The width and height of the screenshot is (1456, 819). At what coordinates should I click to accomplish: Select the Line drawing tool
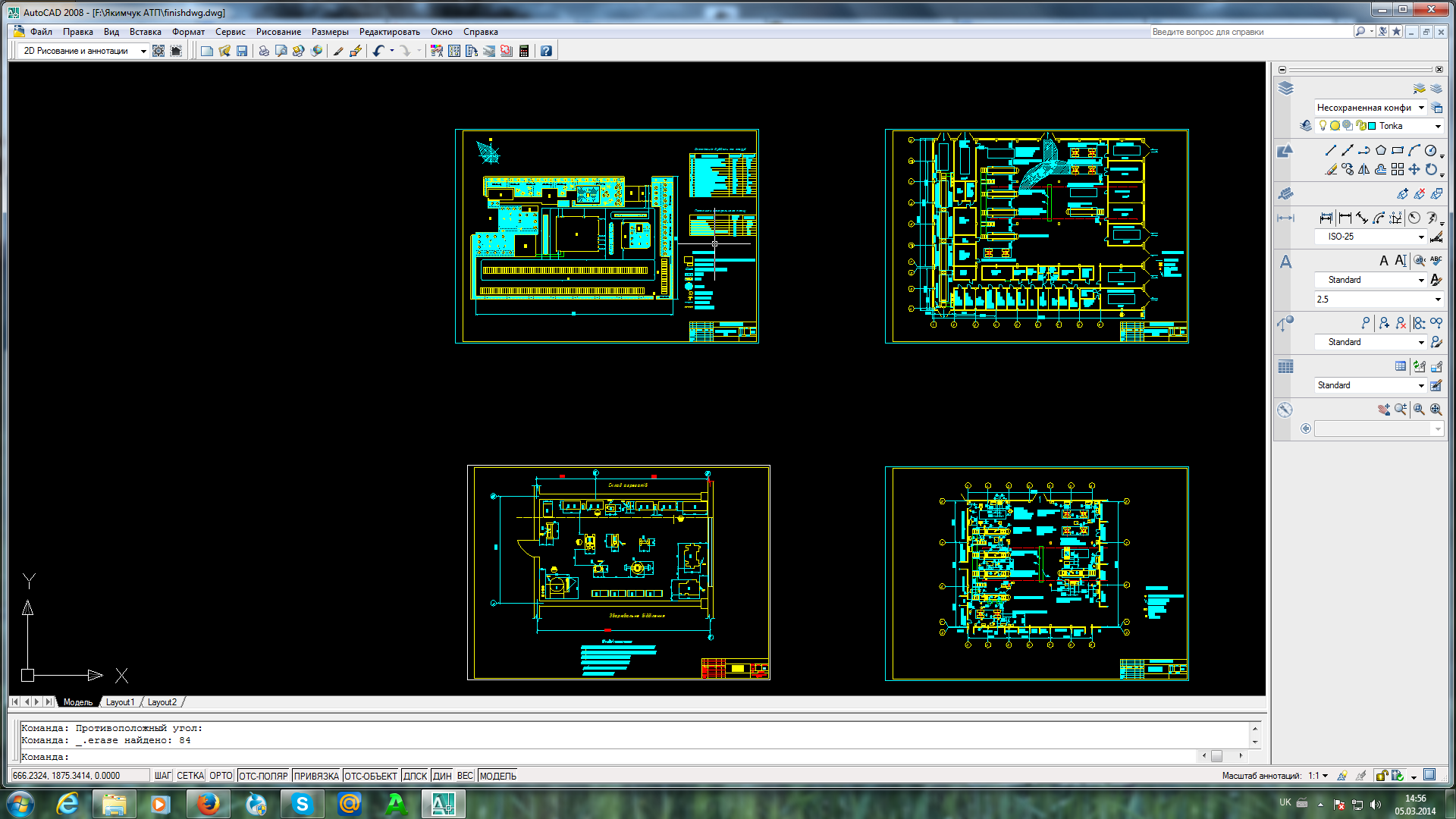[x=1331, y=150]
